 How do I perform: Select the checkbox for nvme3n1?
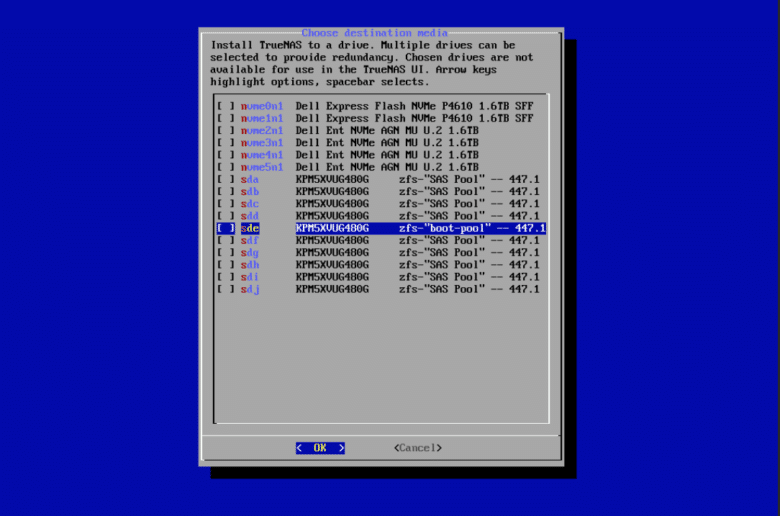tap(225, 143)
